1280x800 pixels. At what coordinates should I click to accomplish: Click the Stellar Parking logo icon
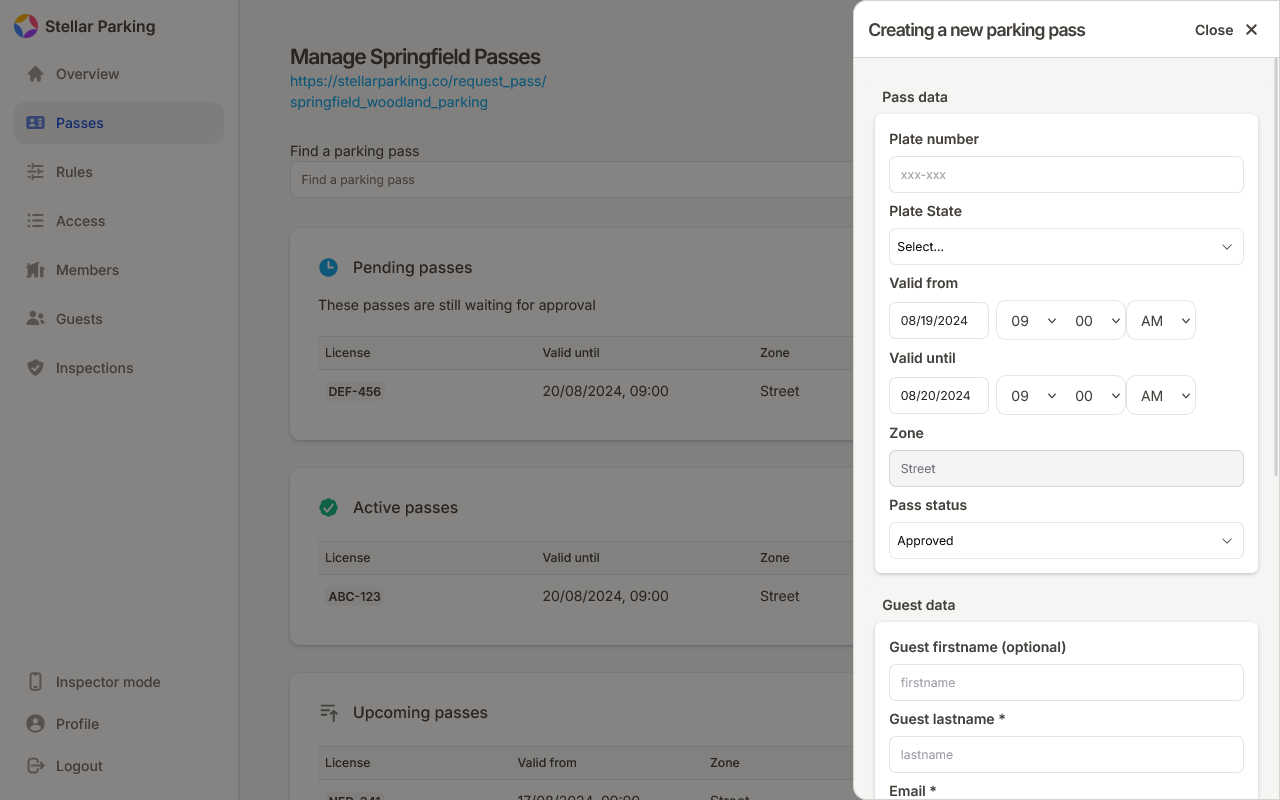[x=26, y=27]
